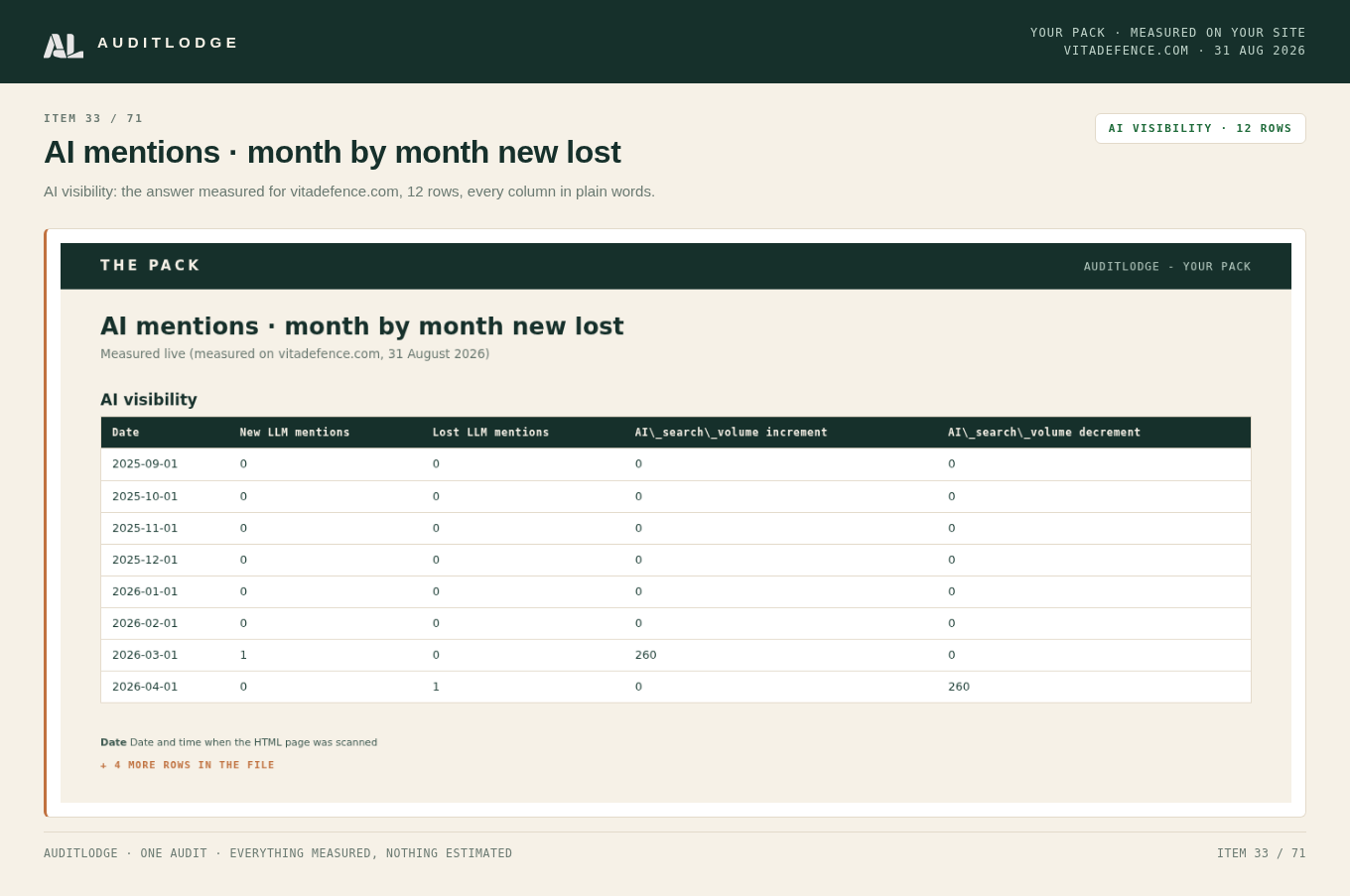Click the Date definition note below the table
Screen dimensions: 1350x896
239,742
